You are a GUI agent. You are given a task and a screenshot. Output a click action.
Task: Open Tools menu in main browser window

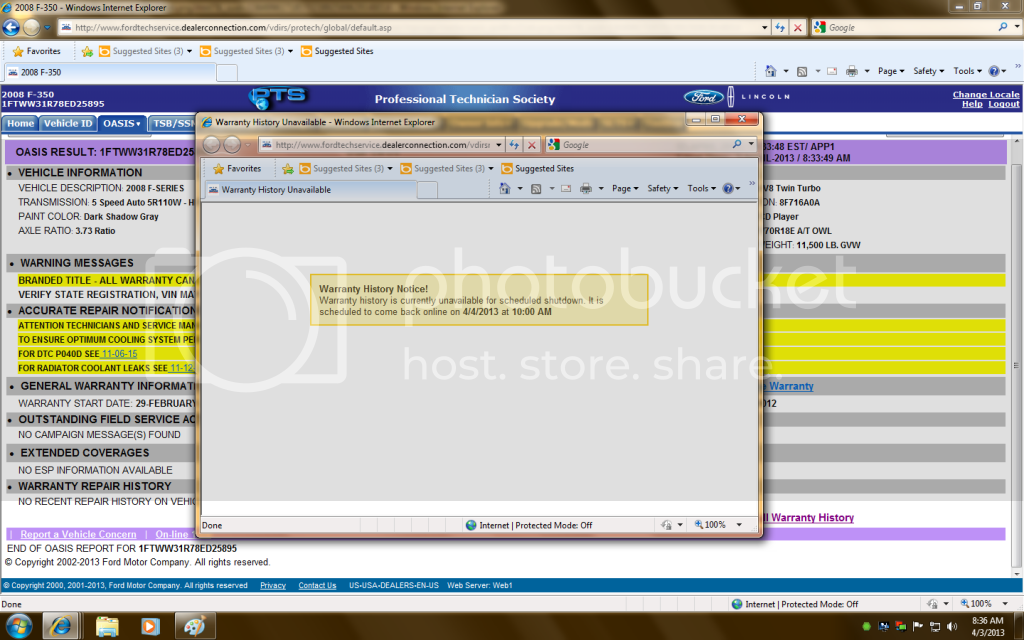967,71
